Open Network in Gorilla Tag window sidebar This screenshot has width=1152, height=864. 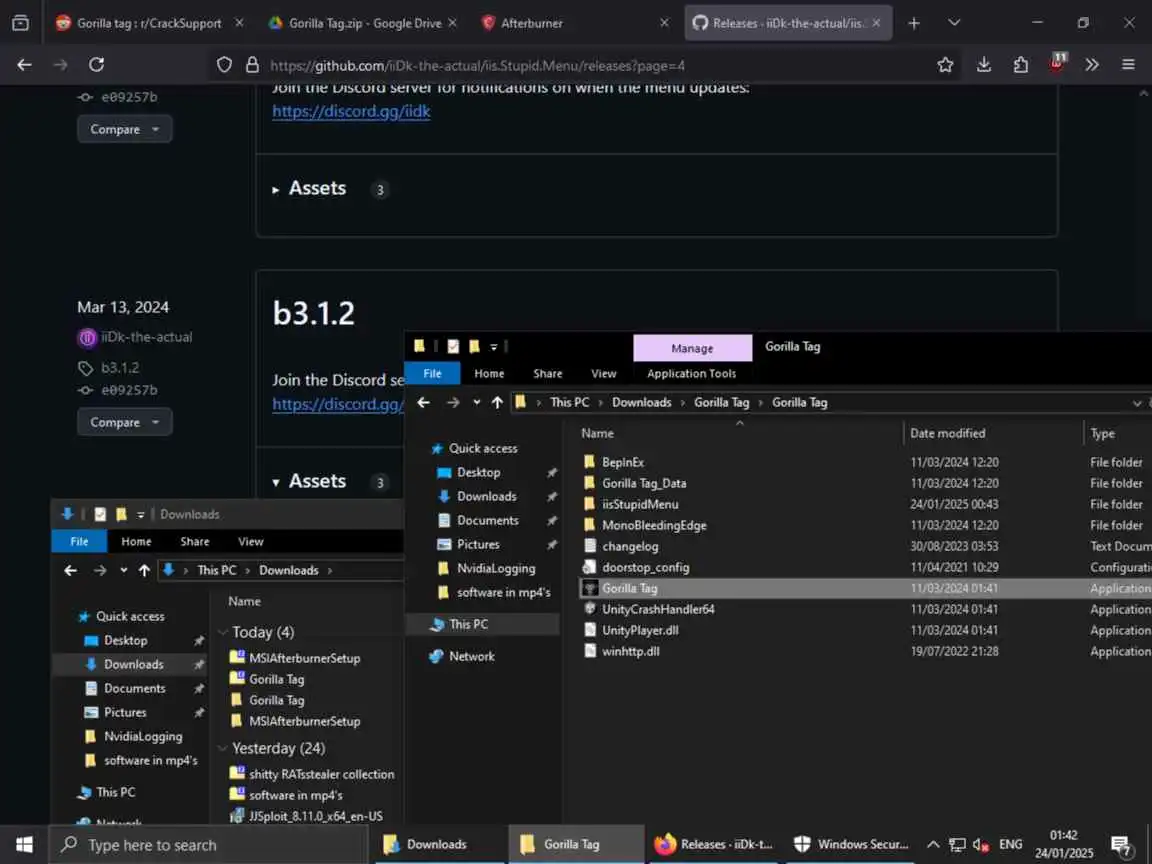(x=471, y=656)
